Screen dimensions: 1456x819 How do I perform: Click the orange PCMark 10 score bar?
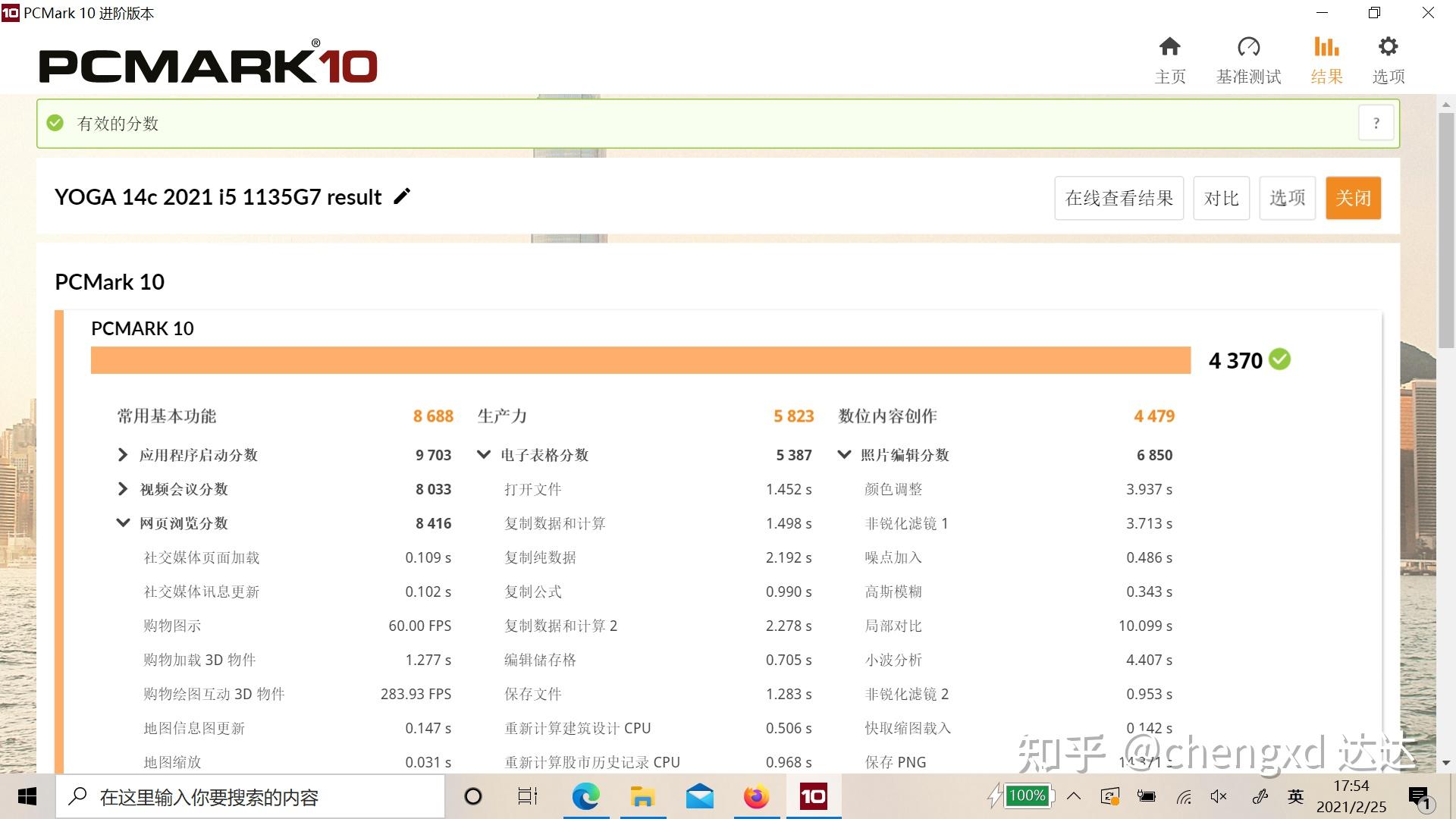point(641,360)
